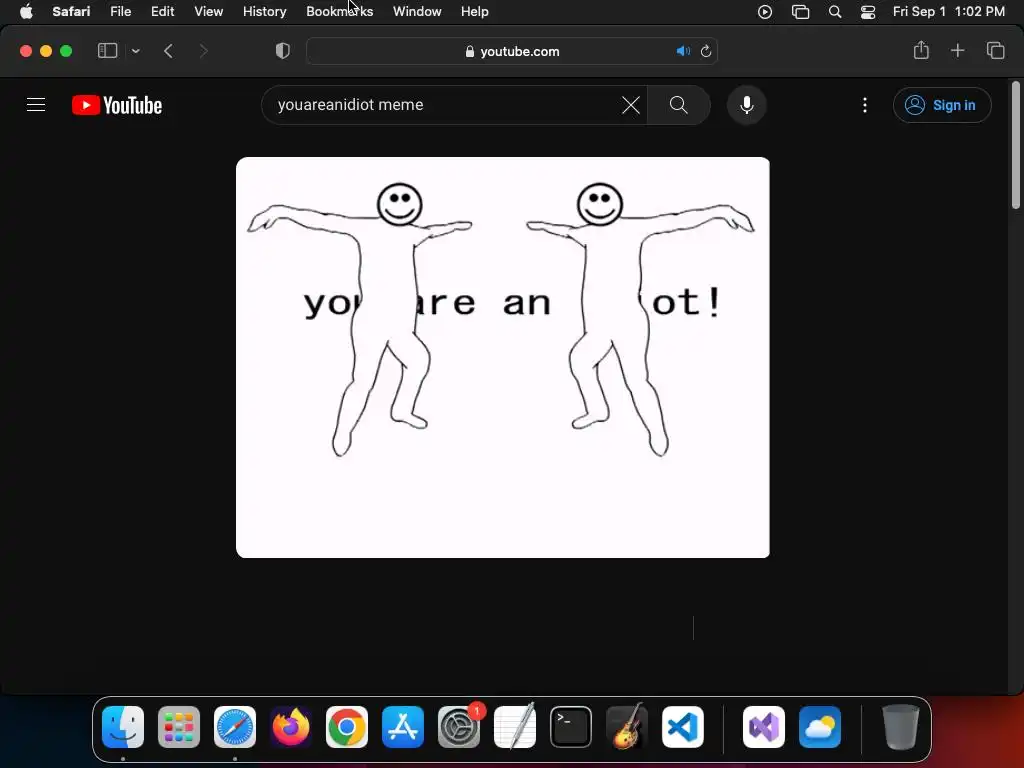The width and height of the screenshot is (1024, 768).
Task: Open Spotlight search
Action: (x=835, y=12)
